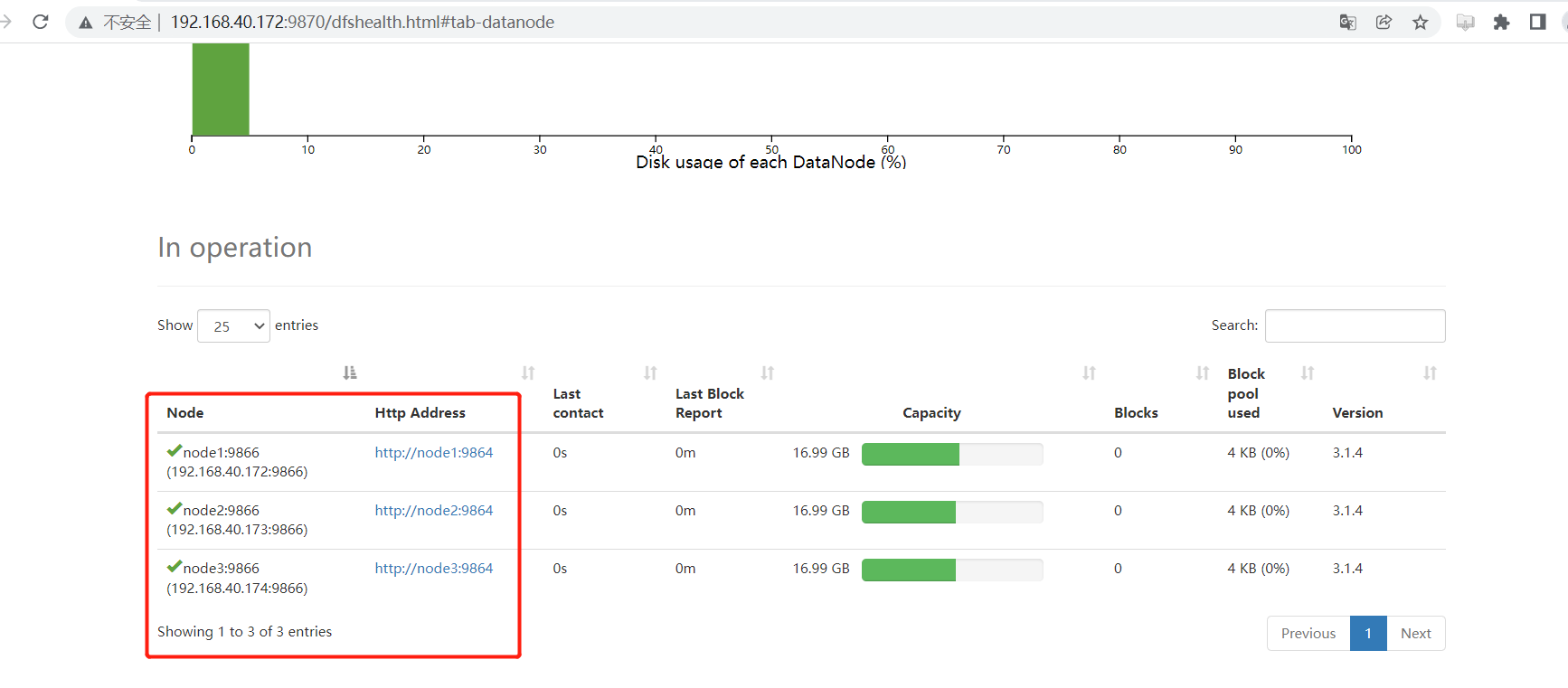This screenshot has height=688, width=1568.
Task: Click the 4 KB (0%) value for node2
Action: pos(1258,511)
